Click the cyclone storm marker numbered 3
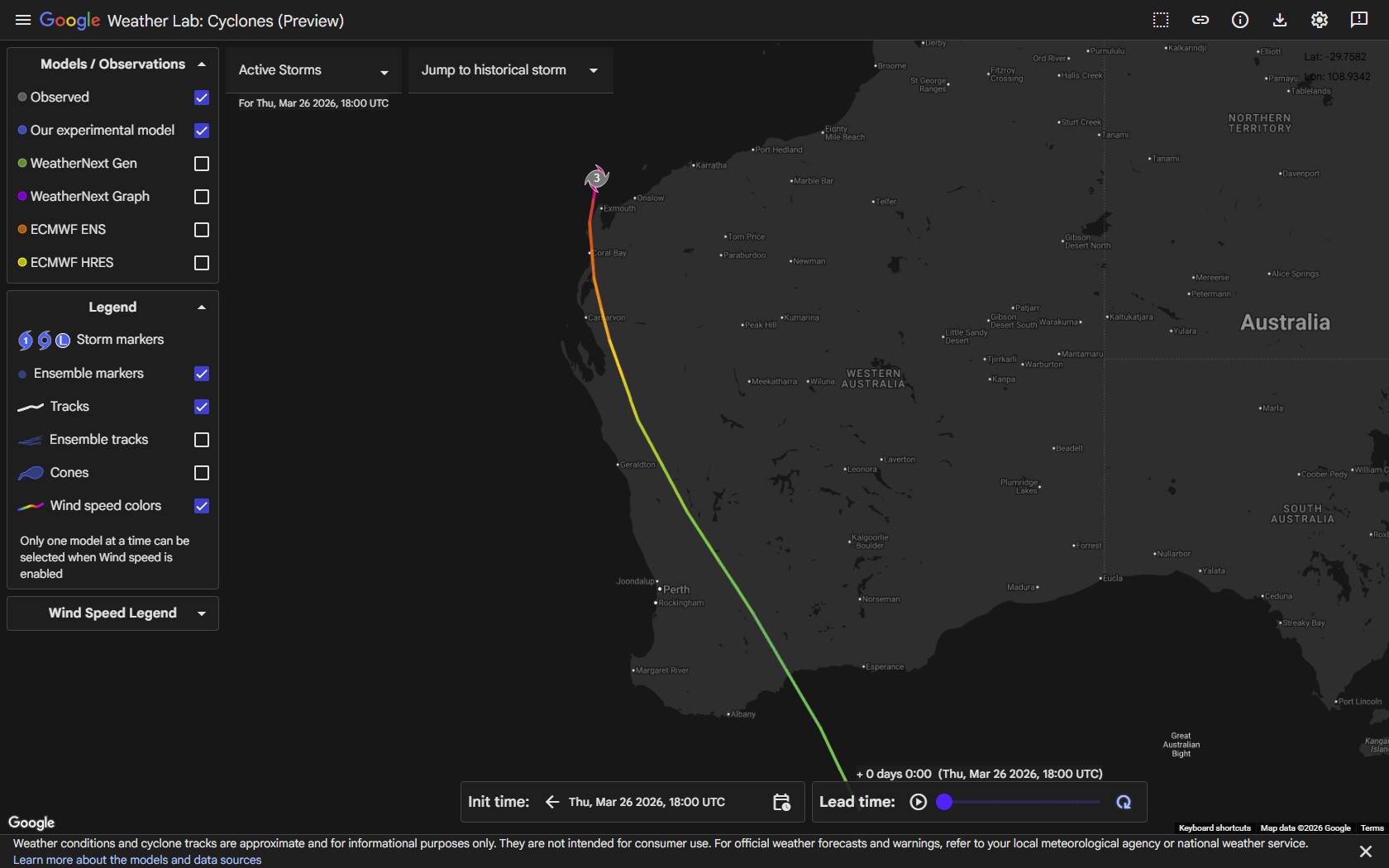The image size is (1389, 868). tap(596, 177)
